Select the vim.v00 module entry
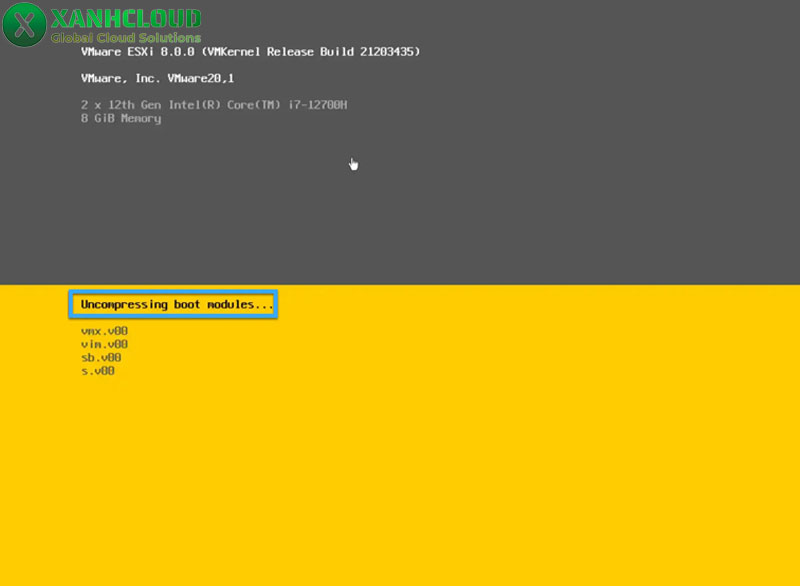The width and height of the screenshot is (800, 586). point(104,344)
